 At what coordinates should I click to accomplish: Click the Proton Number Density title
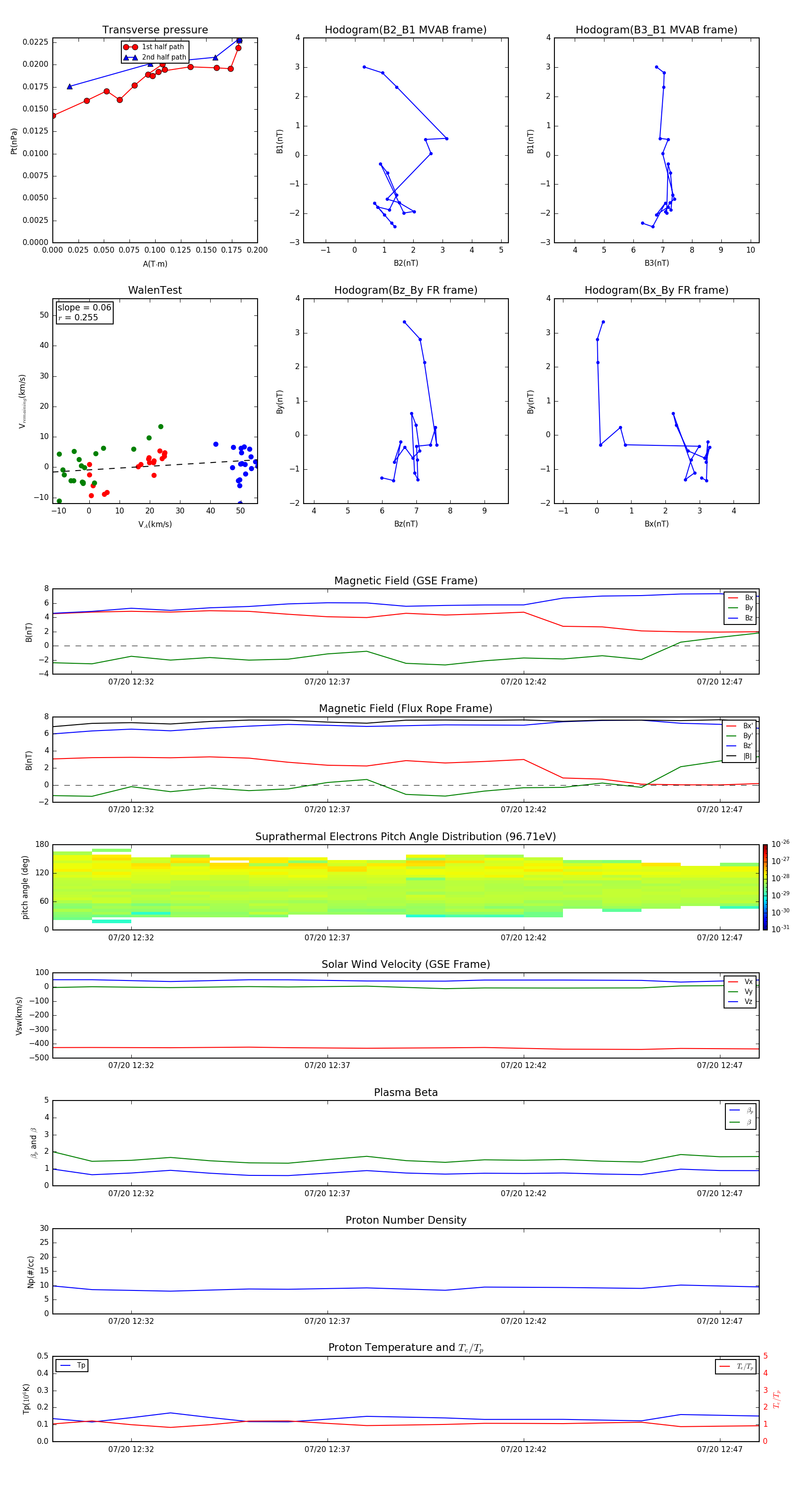coord(406,1220)
